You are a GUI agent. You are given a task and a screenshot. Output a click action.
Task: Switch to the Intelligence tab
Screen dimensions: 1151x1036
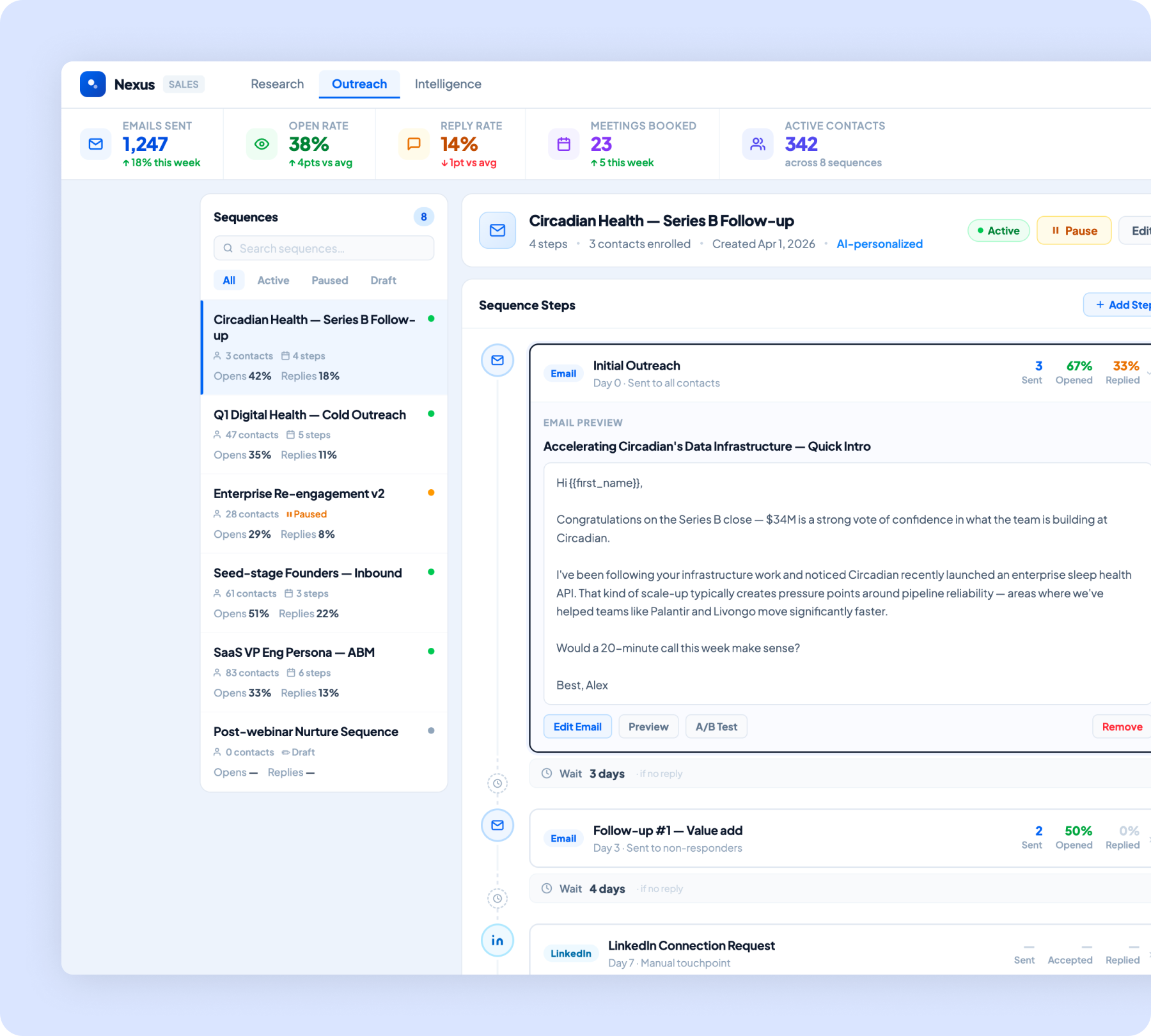(448, 84)
